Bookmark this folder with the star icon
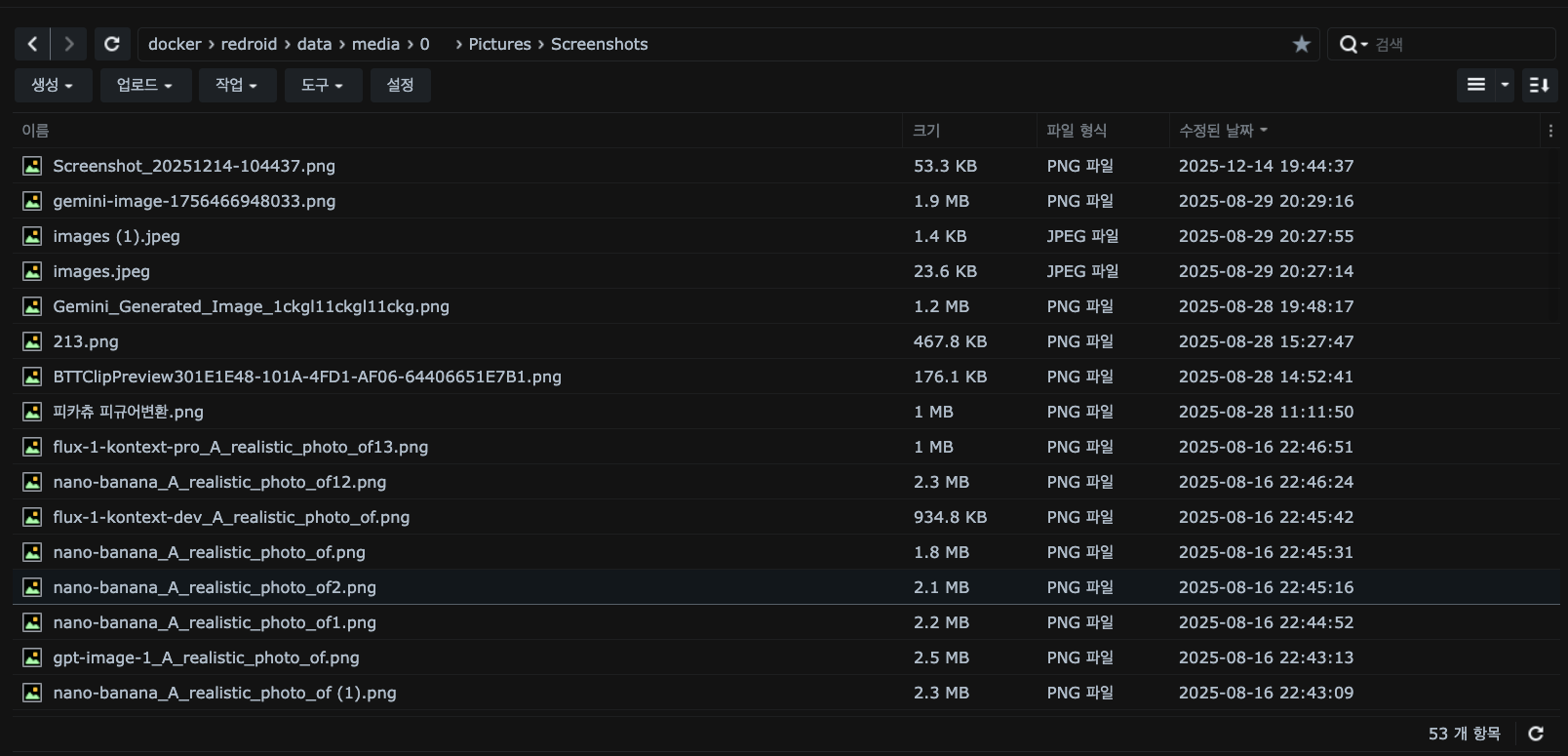This screenshot has width=1568, height=756. [1301, 44]
